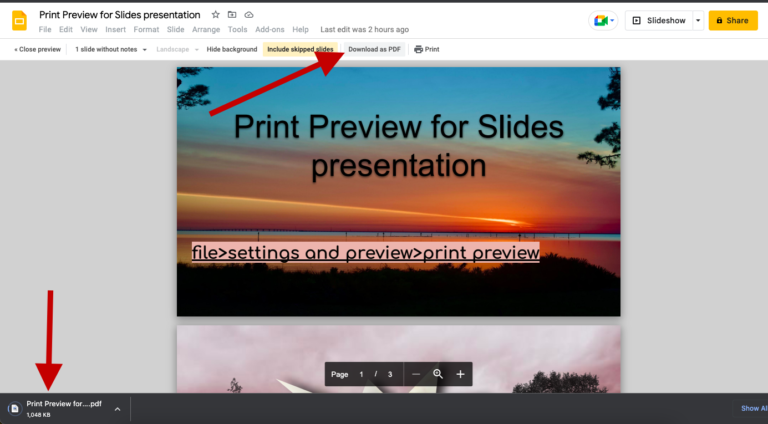Click the printer Print button
Viewport: 768px width, 424px height.
427,49
